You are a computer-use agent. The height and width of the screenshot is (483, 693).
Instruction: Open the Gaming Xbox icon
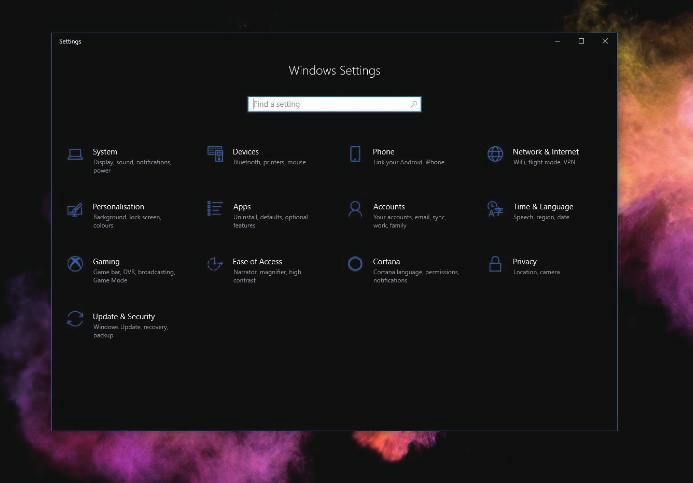[x=75, y=264]
